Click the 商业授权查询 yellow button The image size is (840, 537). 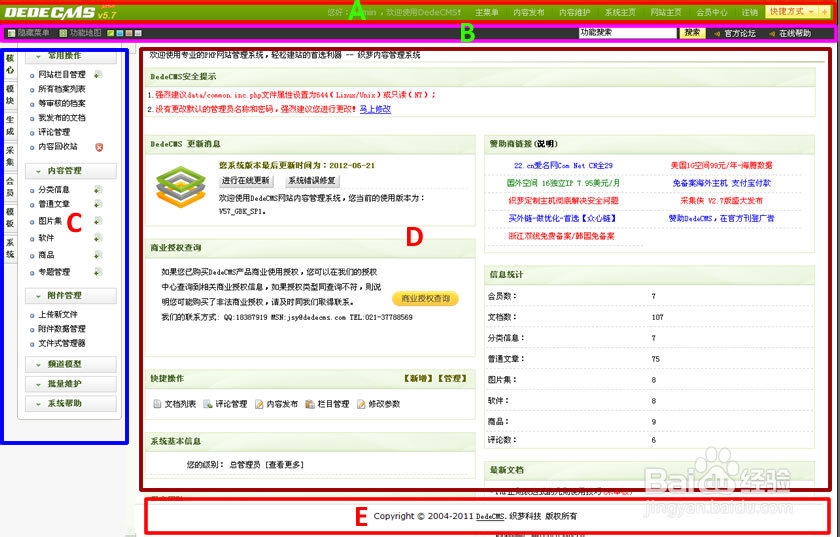coord(425,298)
